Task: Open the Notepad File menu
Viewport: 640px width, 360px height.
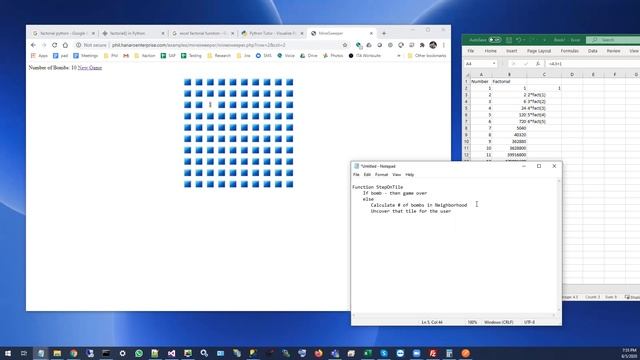Action: coord(356,175)
